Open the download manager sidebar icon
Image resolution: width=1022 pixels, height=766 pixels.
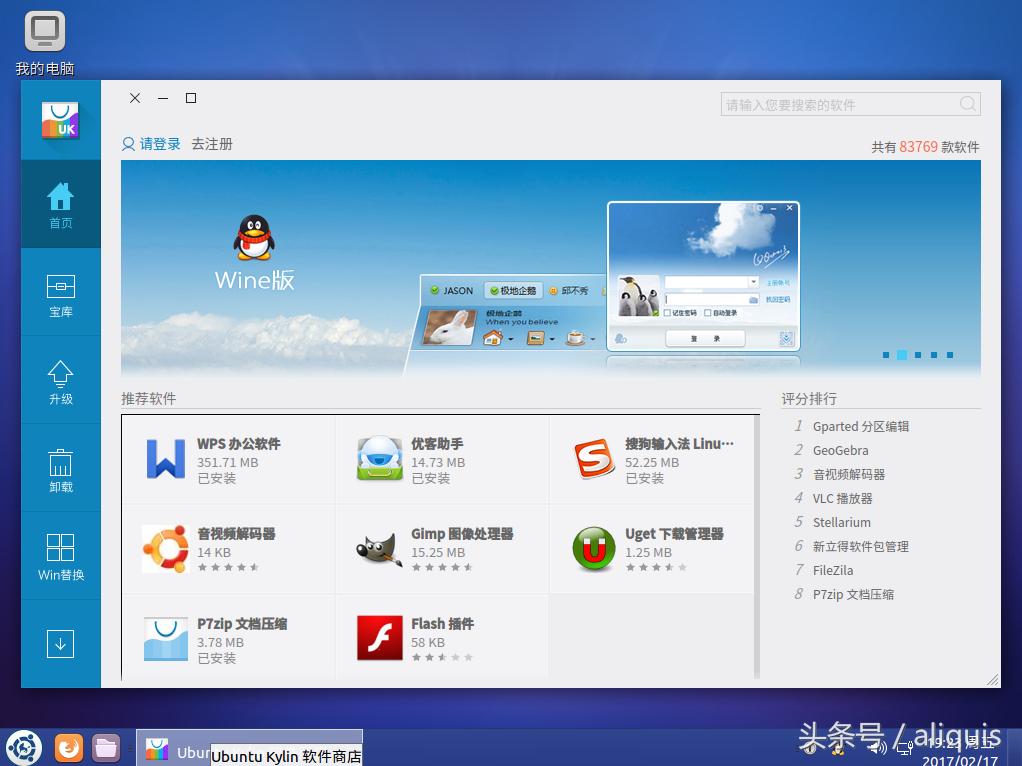(x=60, y=643)
